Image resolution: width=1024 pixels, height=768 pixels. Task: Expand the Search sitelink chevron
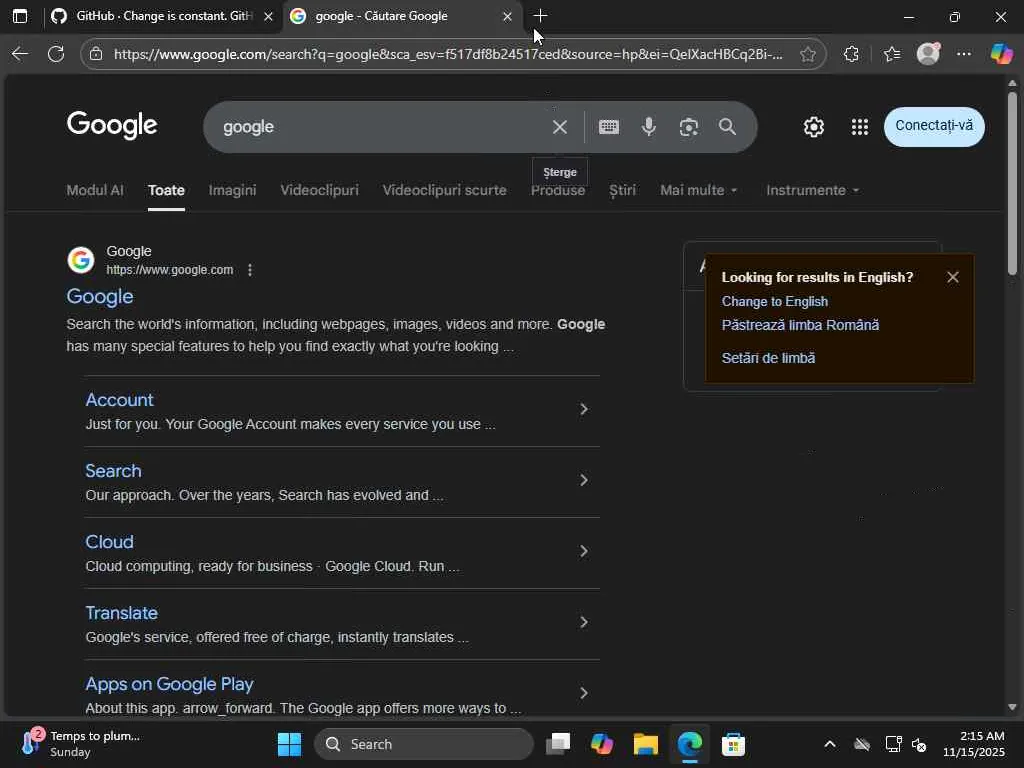(584, 480)
